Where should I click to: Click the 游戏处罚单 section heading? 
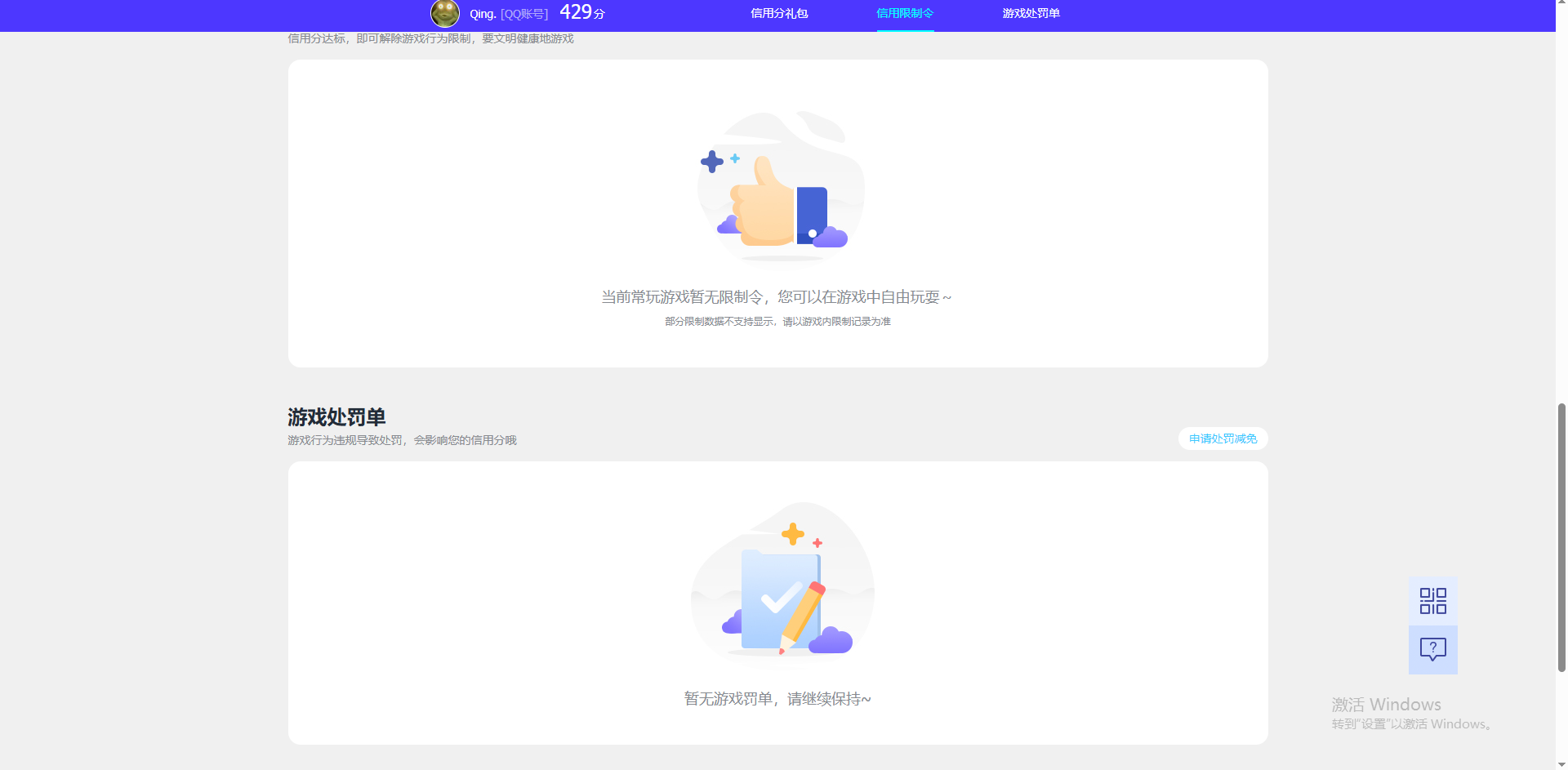336,417
